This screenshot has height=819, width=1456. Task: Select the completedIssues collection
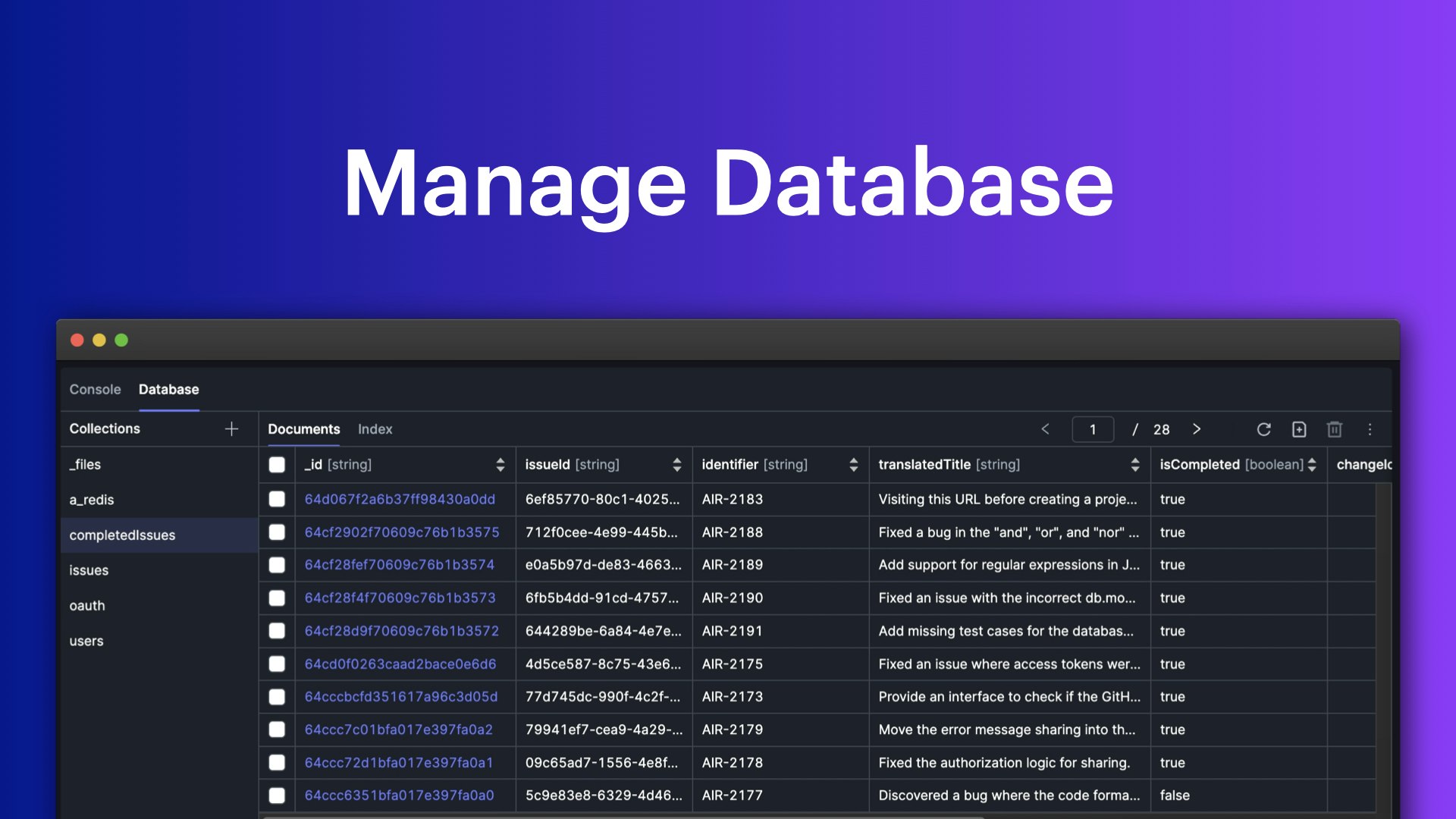coord(159,535)
